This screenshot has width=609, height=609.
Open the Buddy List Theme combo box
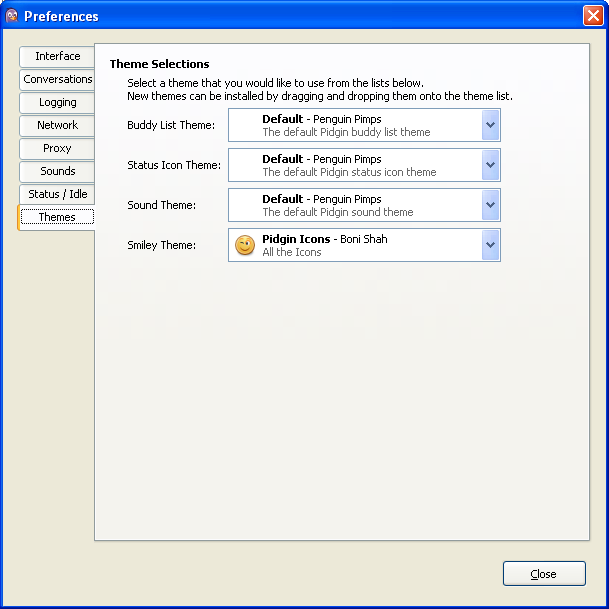(364, 125)
